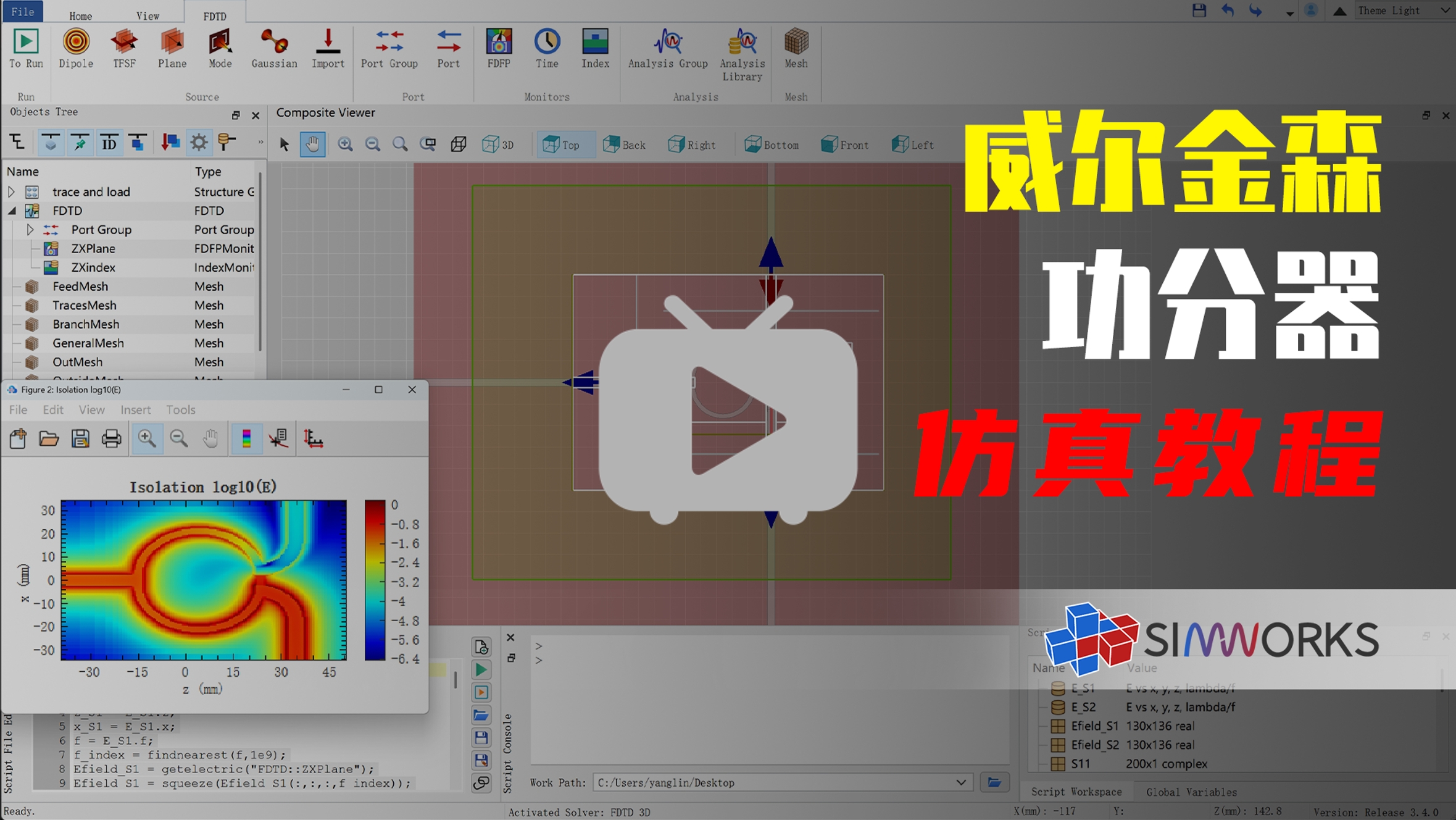Insert an FDFP monitor
Screen dimensions: 1456x820
pos(499,48)
